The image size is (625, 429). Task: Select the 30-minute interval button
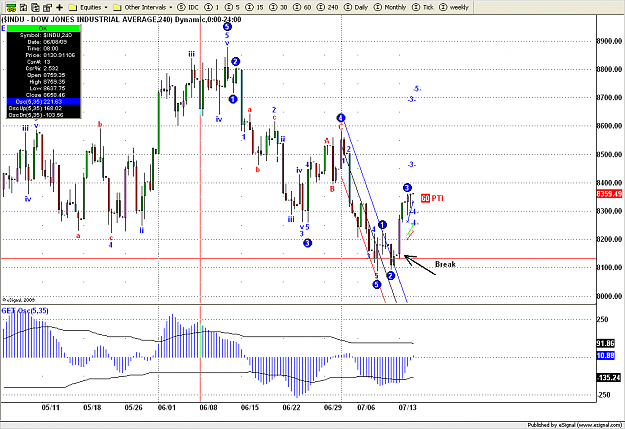coord(278,7)
